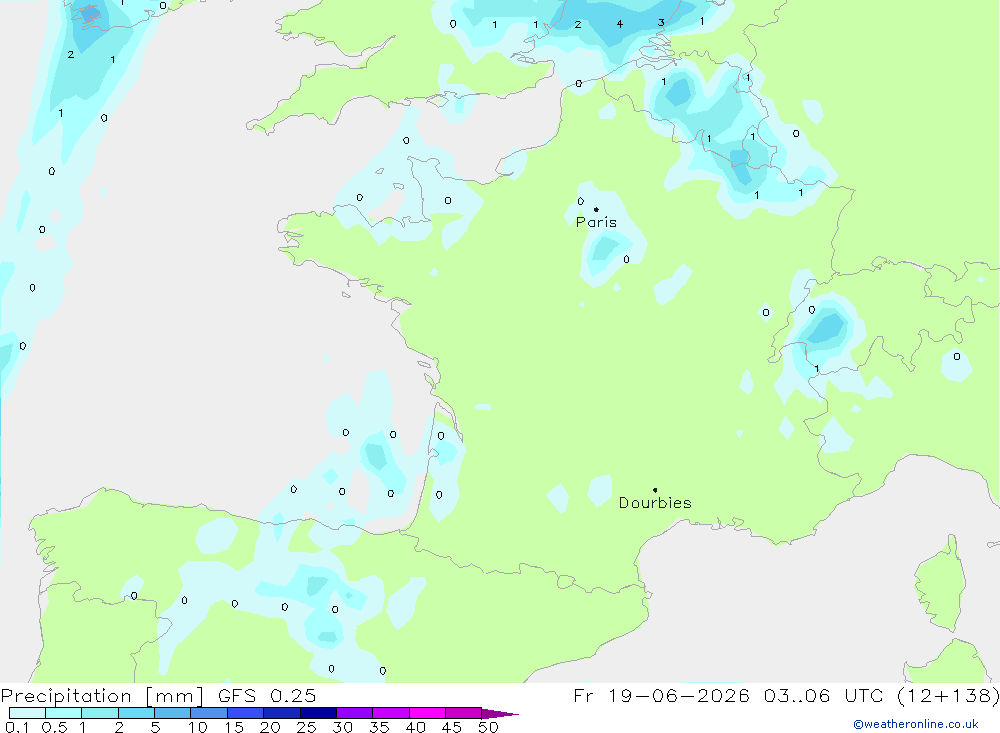This screenshot has height=733, width=1000.
Task: Pick the 15–20 mm legend swatch
Action: point(246,713)
